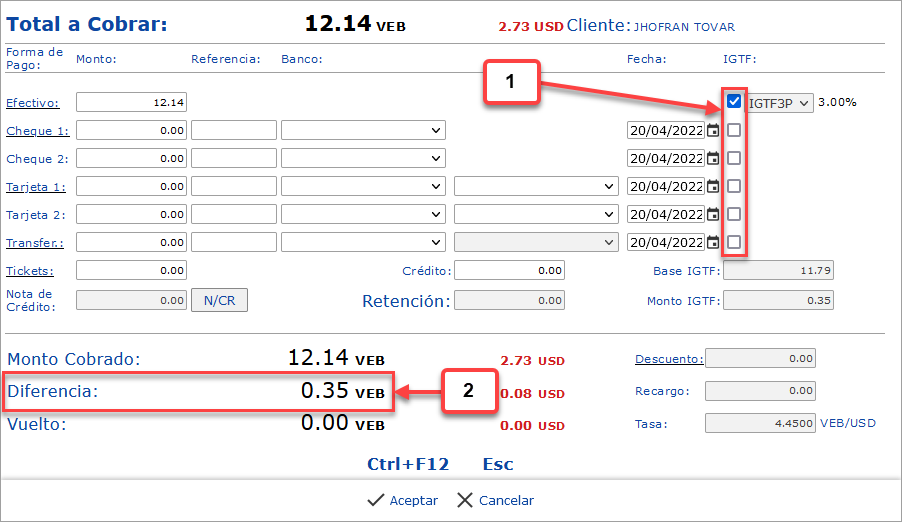
Task: Click the Nota de Crédito amount field
Action: click(131, 300)
